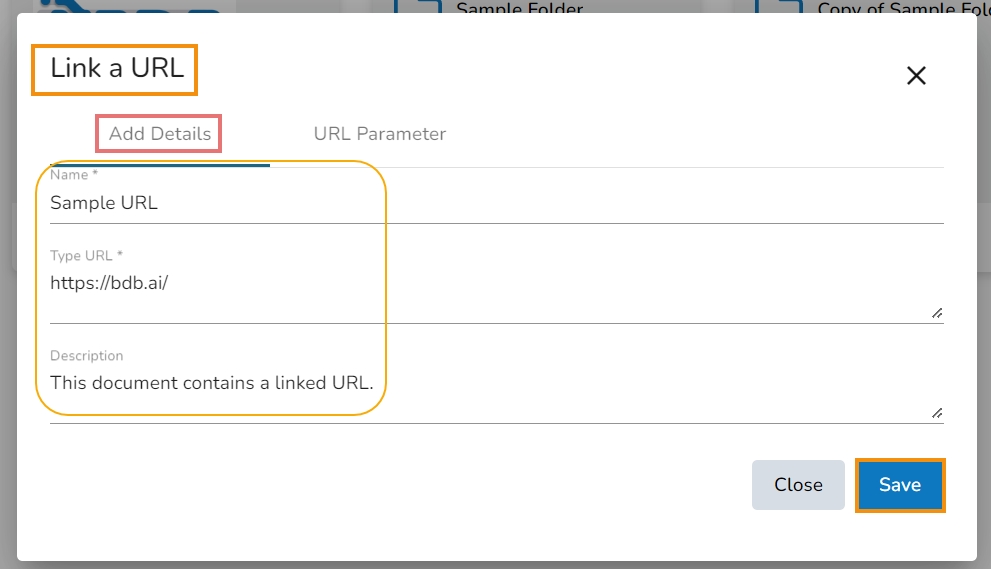Click the Sample Folder icon behind dialog
This screenshot has width=991, height=569.
pos(418,6)
